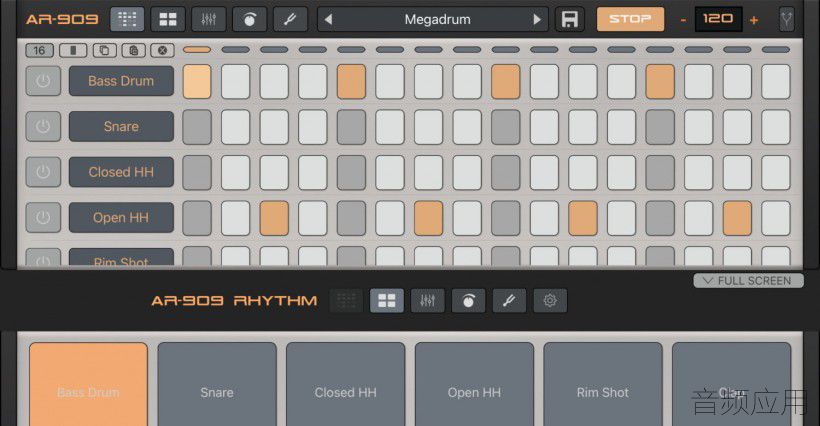
Task: Enable Closed HH step 1
Action: tap(197, 172)
